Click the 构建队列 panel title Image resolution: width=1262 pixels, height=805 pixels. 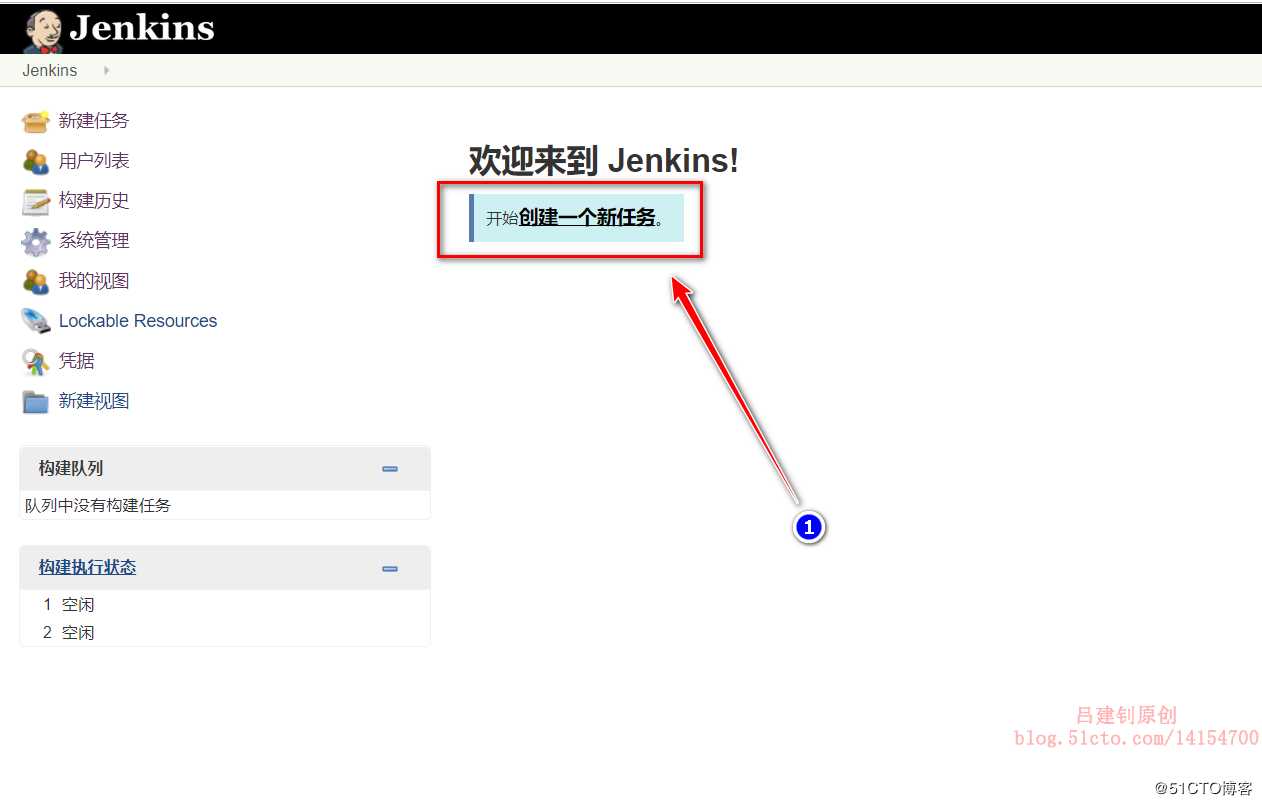pyautogui.click(x=71, y=468)
